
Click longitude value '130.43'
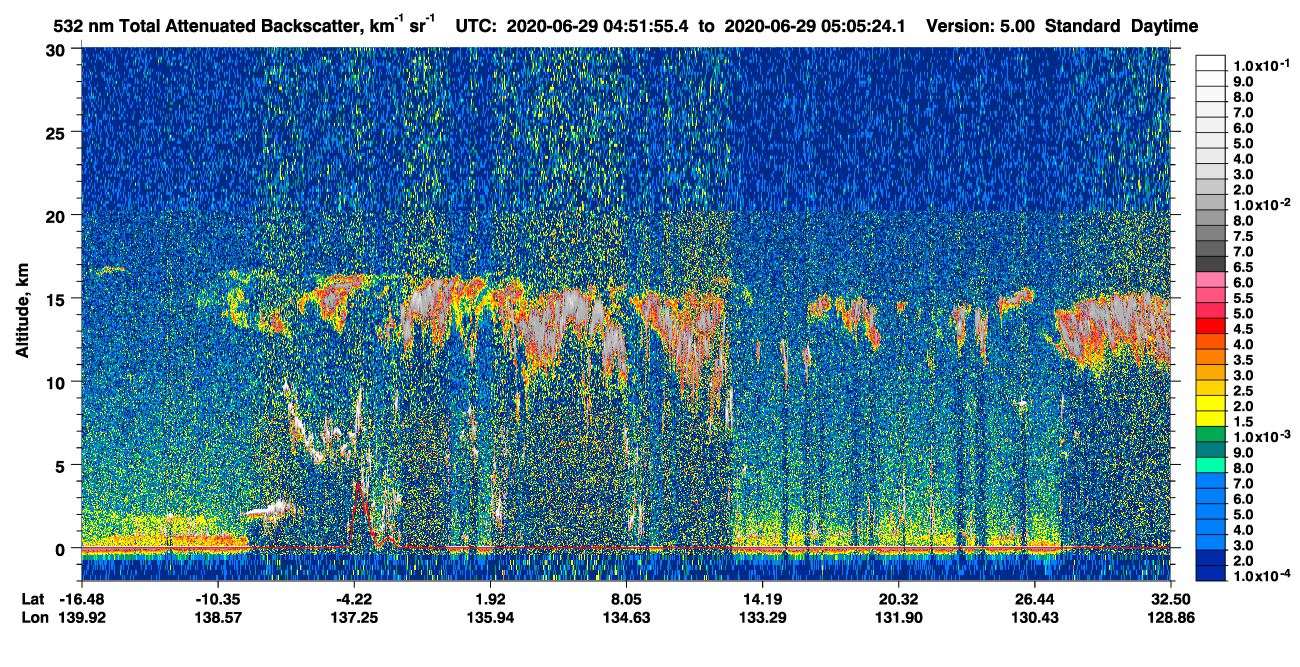(1034, 618)
